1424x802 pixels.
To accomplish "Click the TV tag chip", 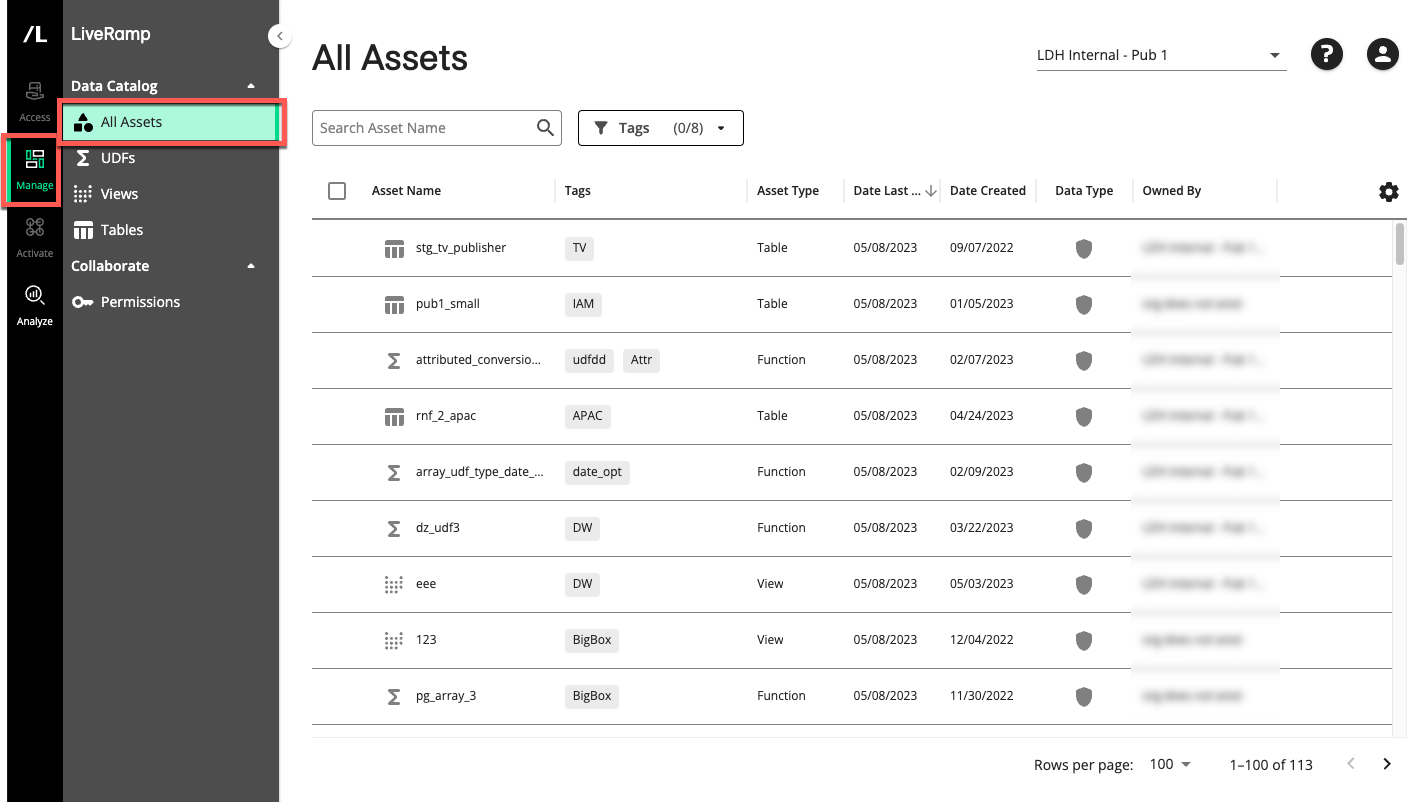I will (x=580, y=248).
